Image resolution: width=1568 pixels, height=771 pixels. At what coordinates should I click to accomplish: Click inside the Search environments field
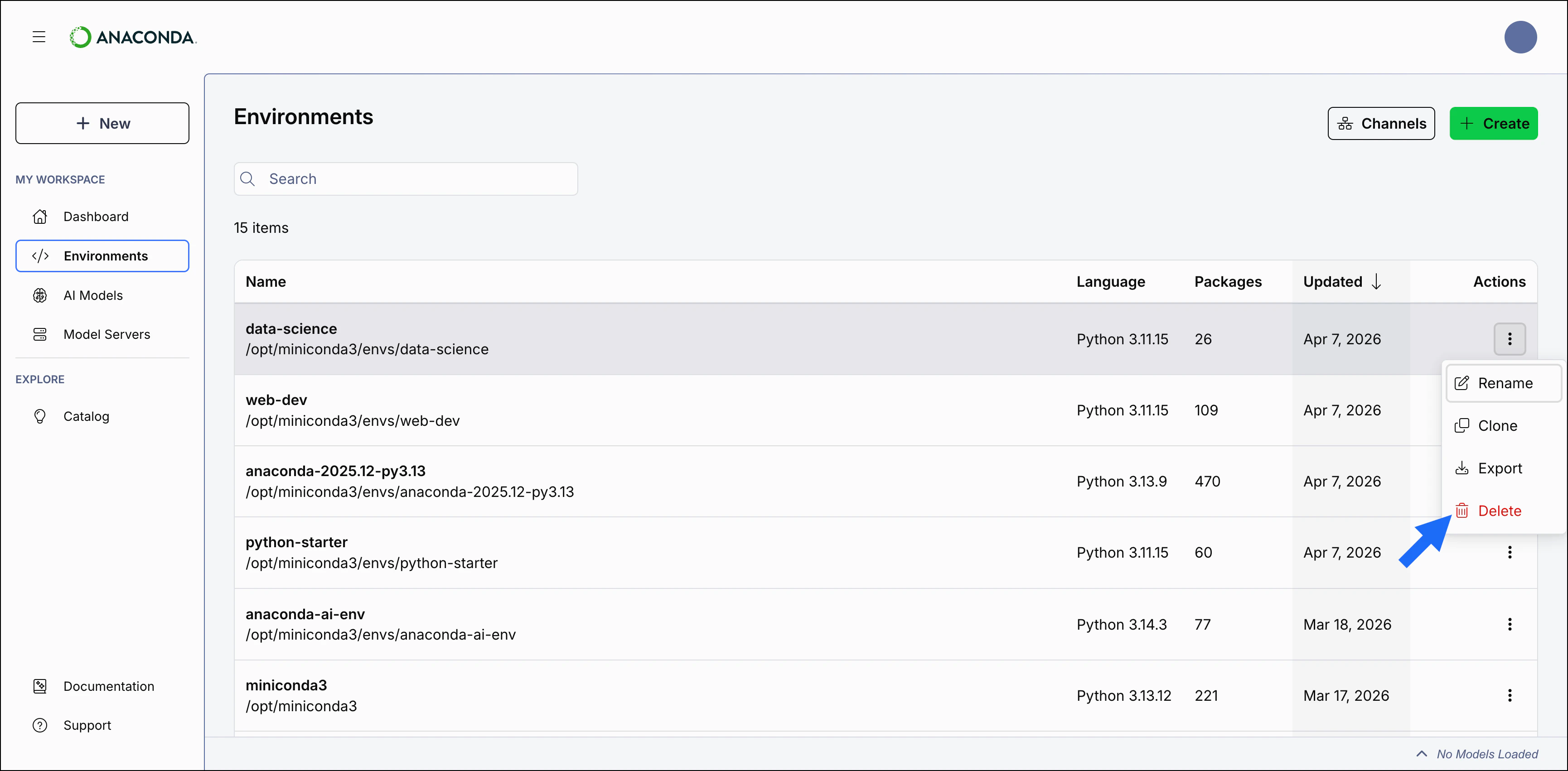[405, 178]
